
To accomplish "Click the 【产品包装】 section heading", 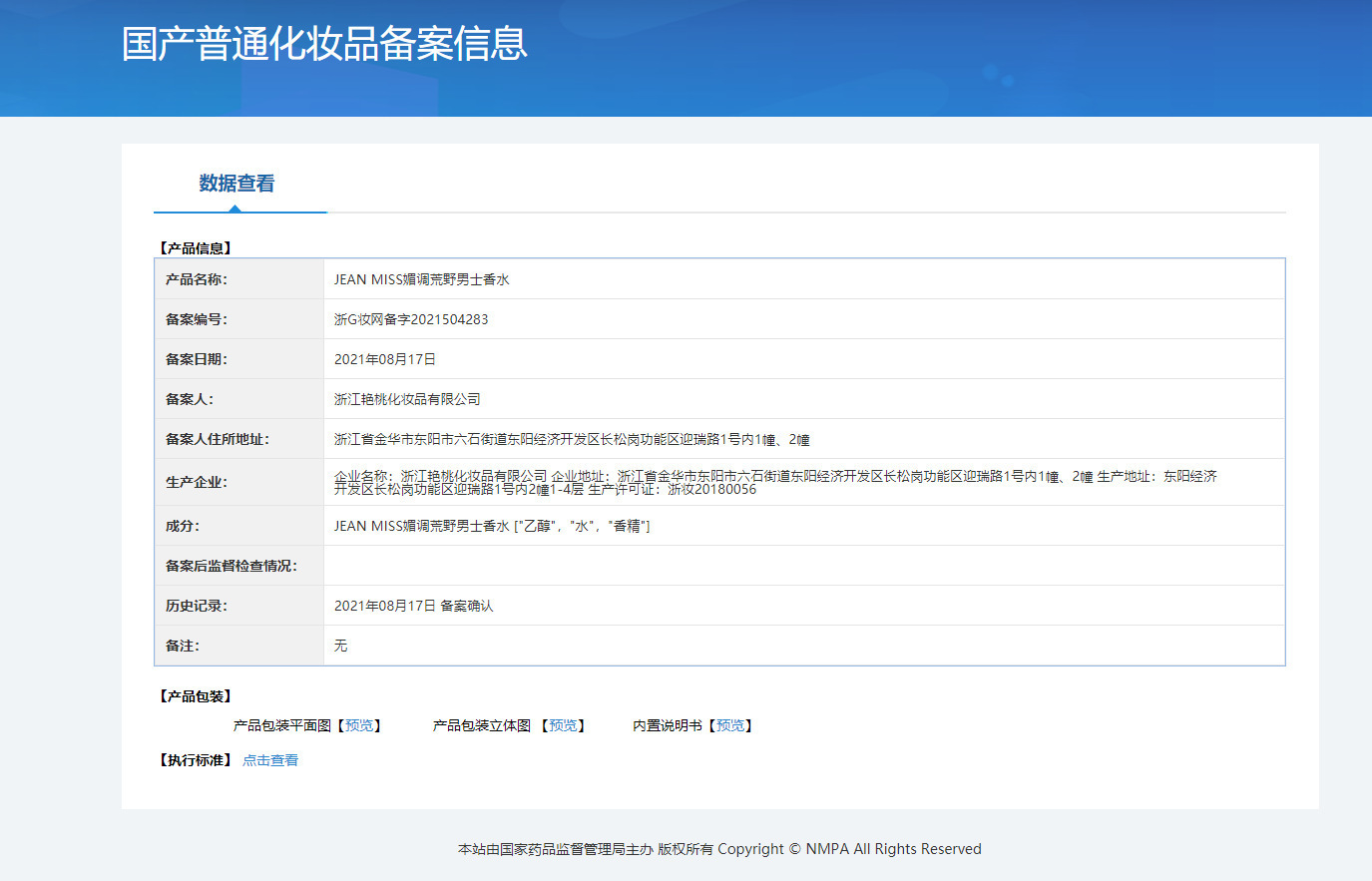I will tap(196, 696).
